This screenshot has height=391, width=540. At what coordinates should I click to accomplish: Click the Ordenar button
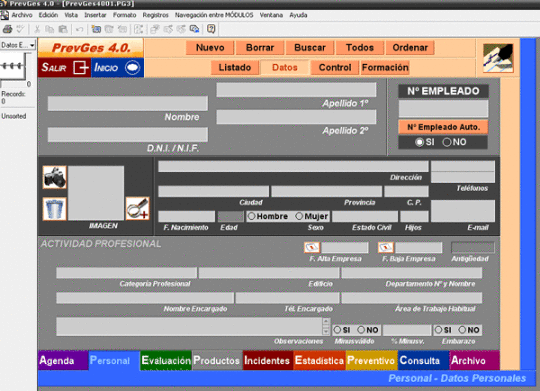[x=410, y=48]
